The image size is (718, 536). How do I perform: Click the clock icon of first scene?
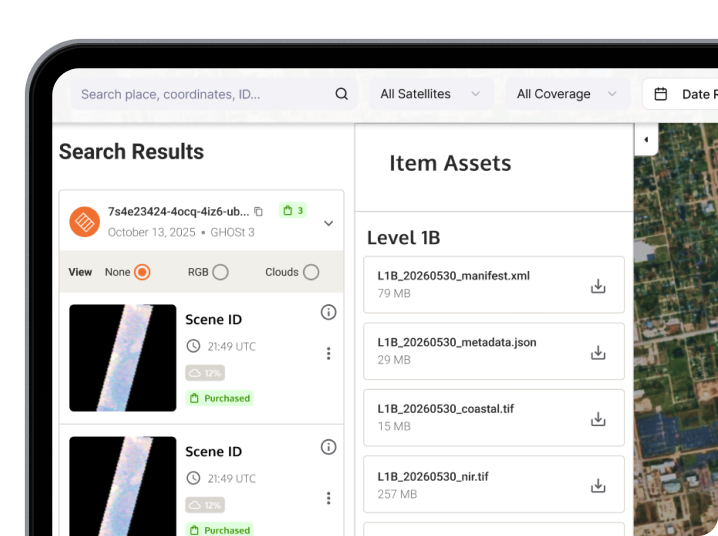(x=193, y=346)
